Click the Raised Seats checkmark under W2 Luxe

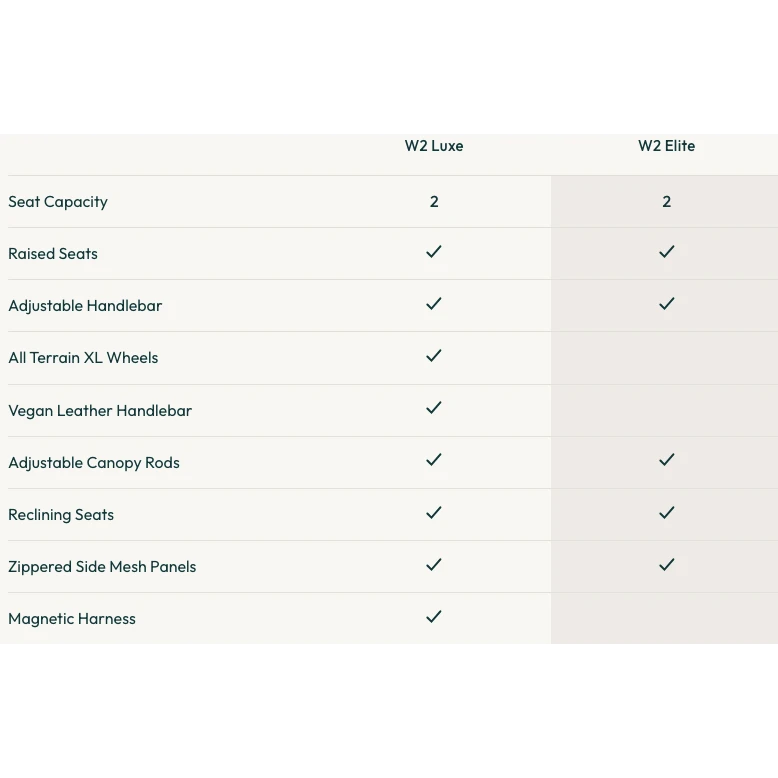[434, 252]
